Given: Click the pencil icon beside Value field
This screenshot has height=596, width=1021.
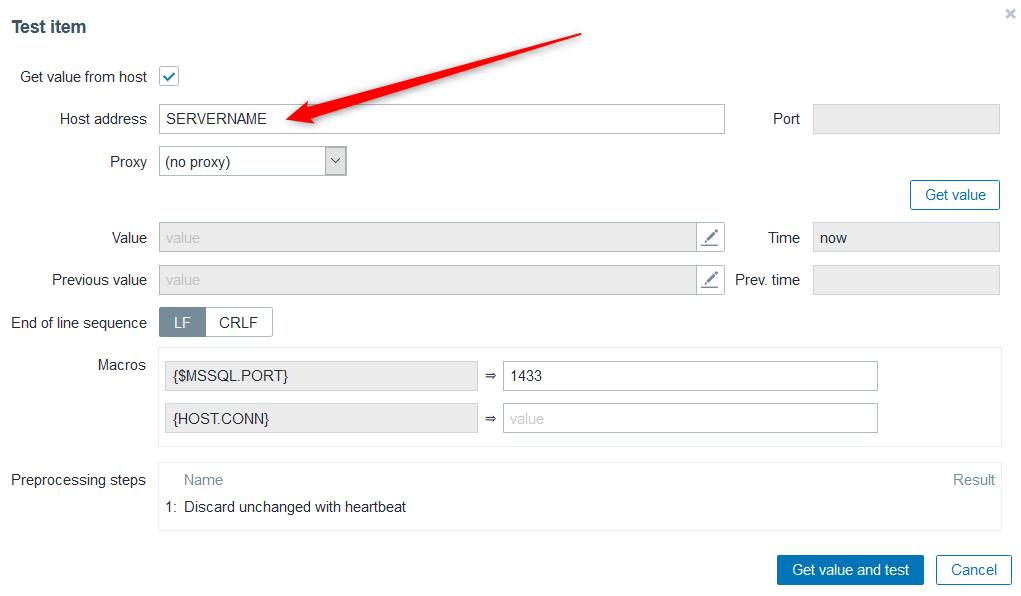Looking at the screenshot, I should tap(710, 238).
